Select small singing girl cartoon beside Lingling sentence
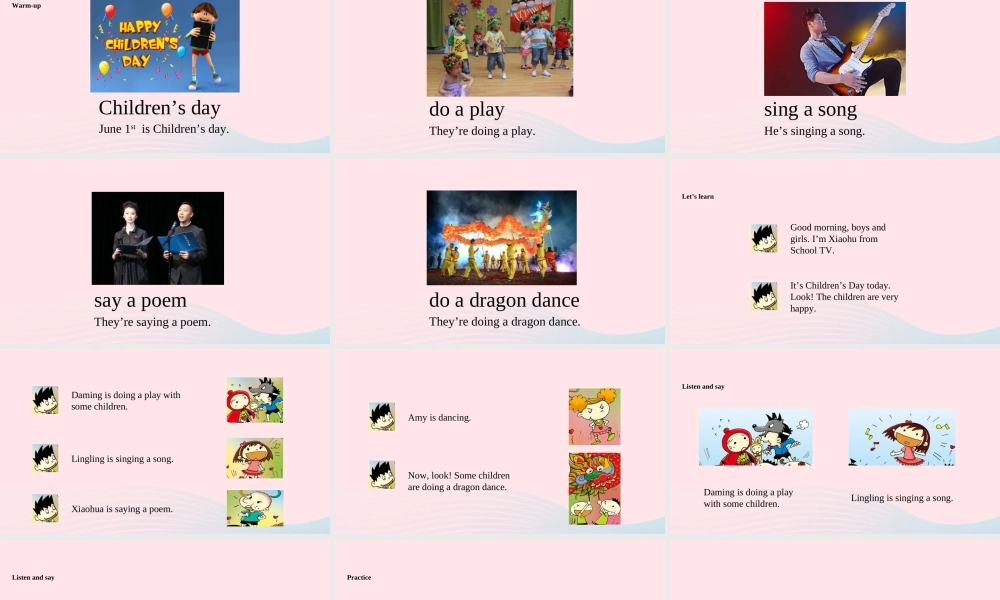This screenshot has height=600, width=1000. pos(254,458)
